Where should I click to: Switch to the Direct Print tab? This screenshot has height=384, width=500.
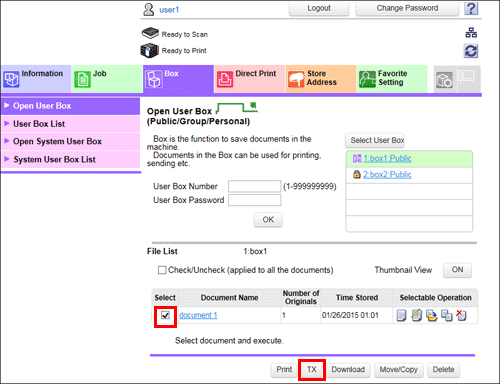point(250,79)
